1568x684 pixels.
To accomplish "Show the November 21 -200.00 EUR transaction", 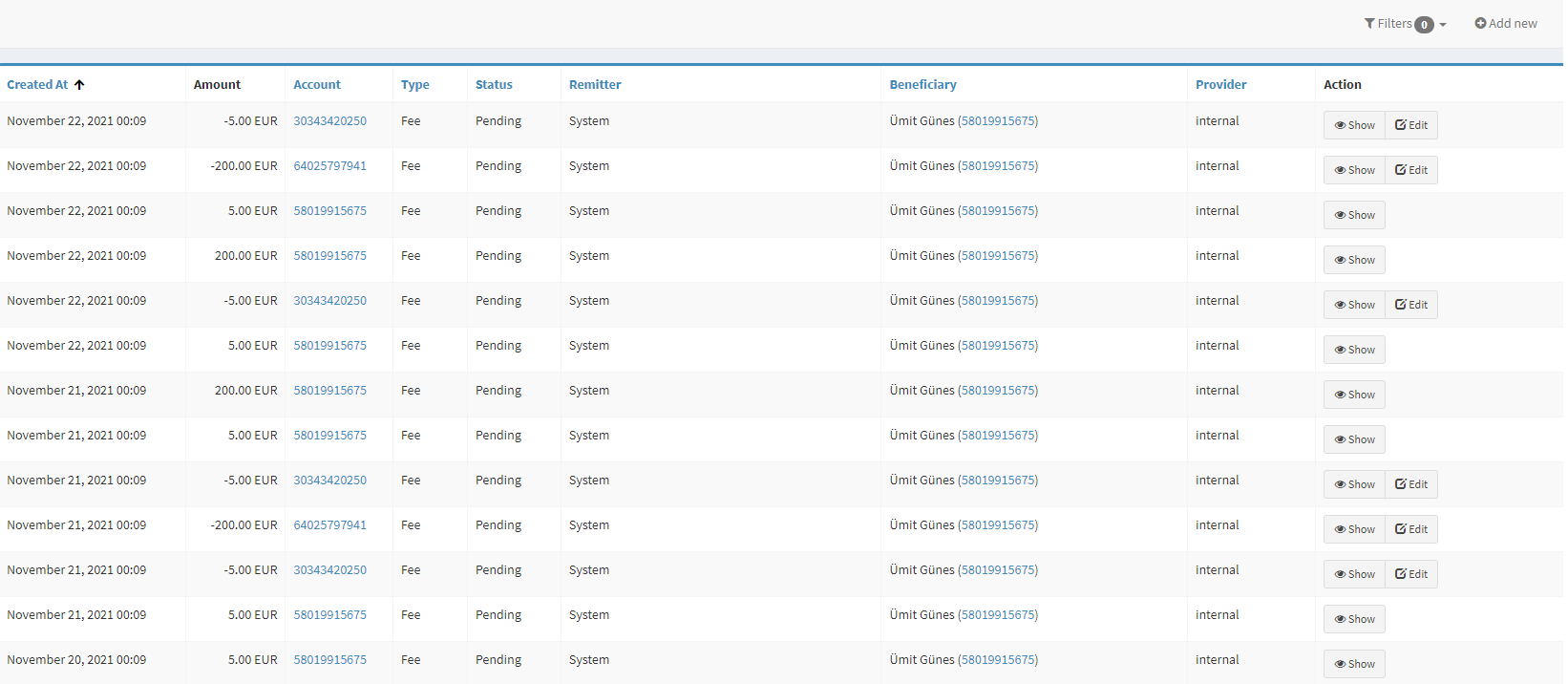I will click(x=1354, y=529).
